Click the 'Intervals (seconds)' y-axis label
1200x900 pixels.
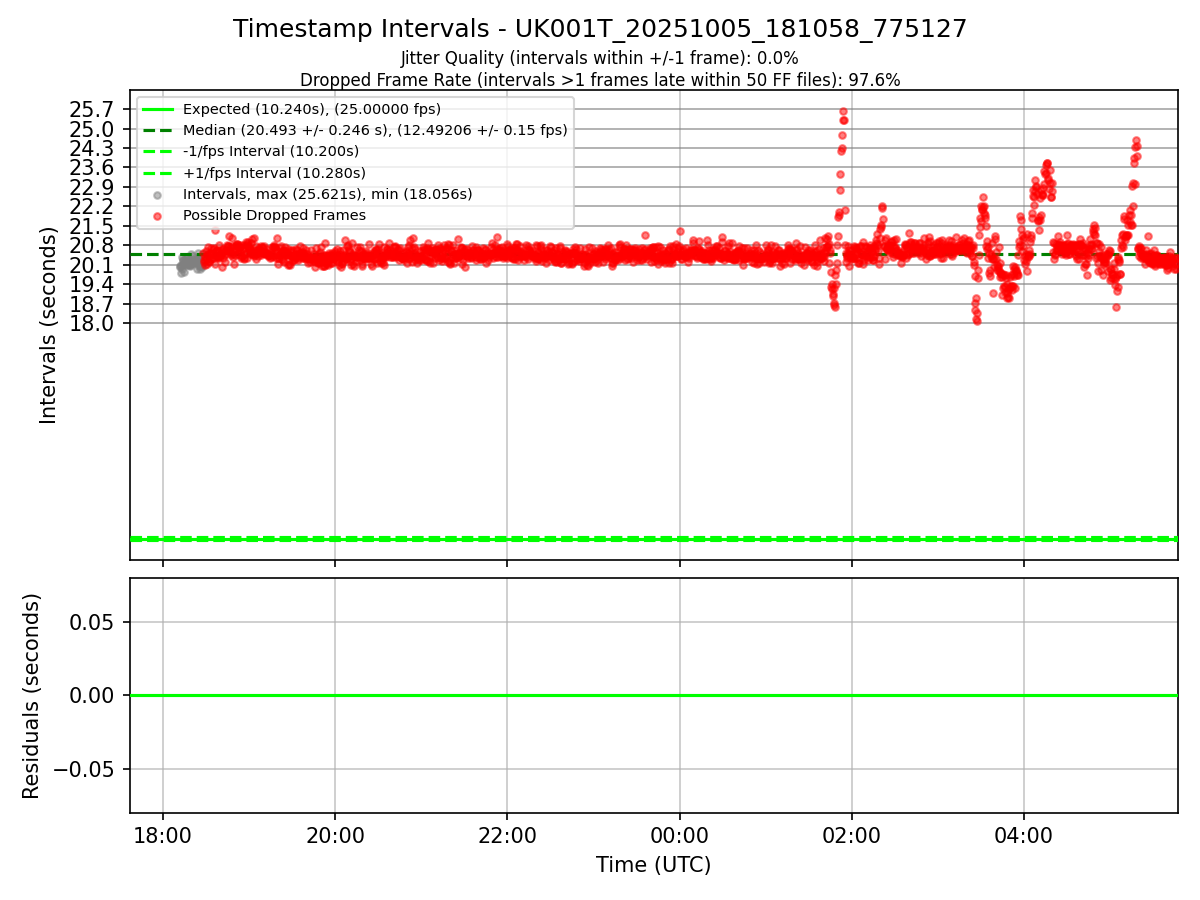[49, 325]
